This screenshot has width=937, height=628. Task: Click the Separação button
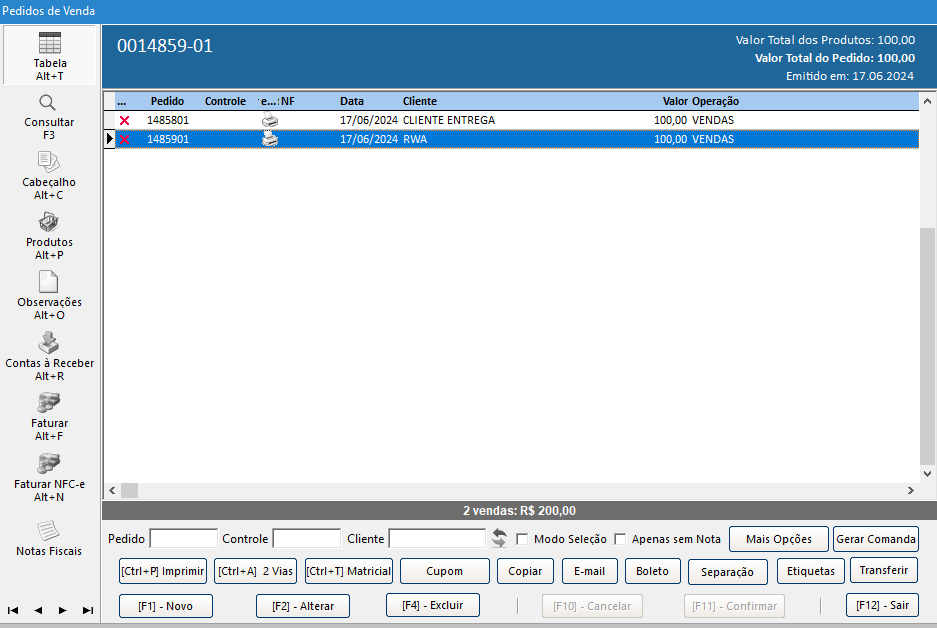tap(727, 572)
